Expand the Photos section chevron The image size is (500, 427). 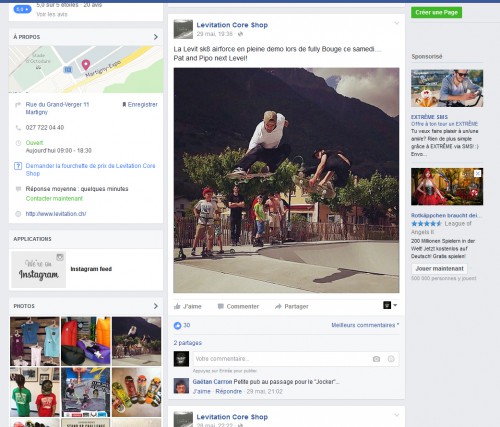(x=156, y=306)
